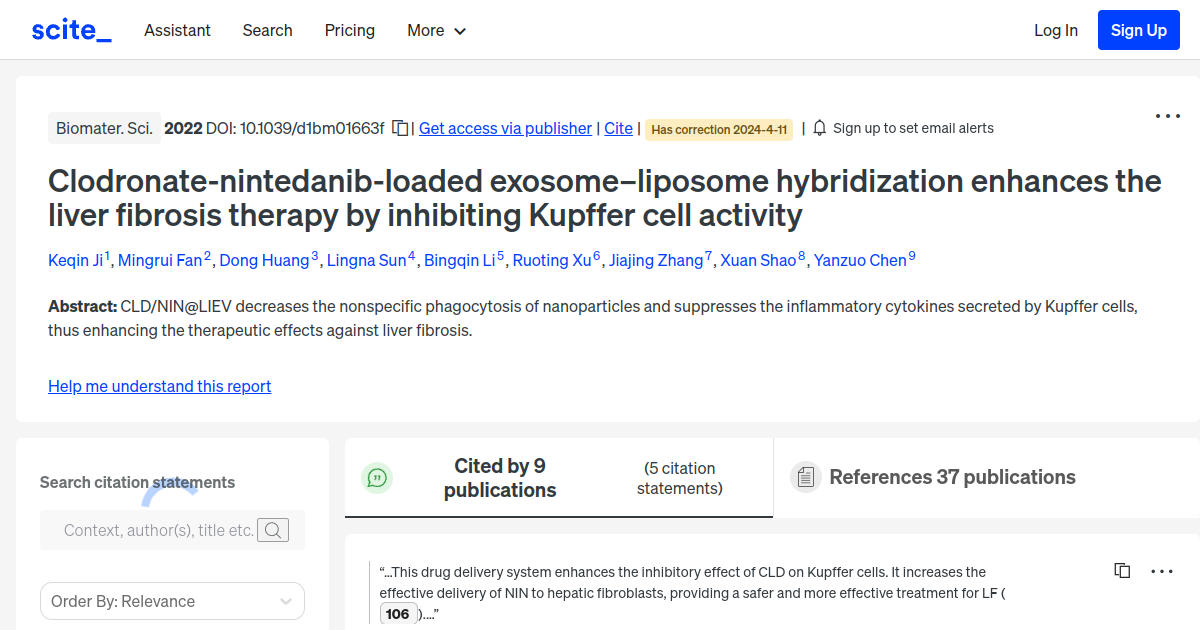This screenshot has height=630, width=1200.
Task: Open citation statement options via ellipsis icon
Action: pos(1162,570)
